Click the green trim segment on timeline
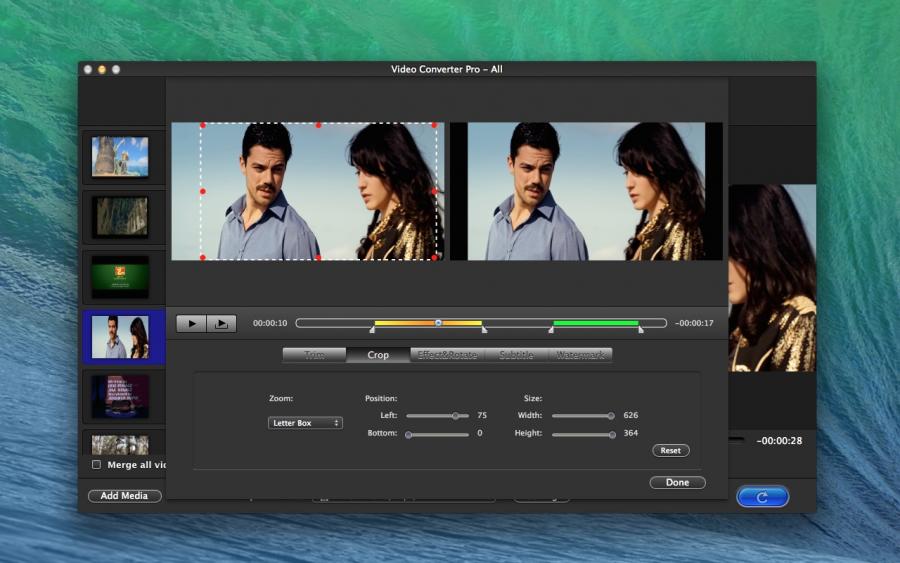 pyautogui.click(x=596, y=323)
